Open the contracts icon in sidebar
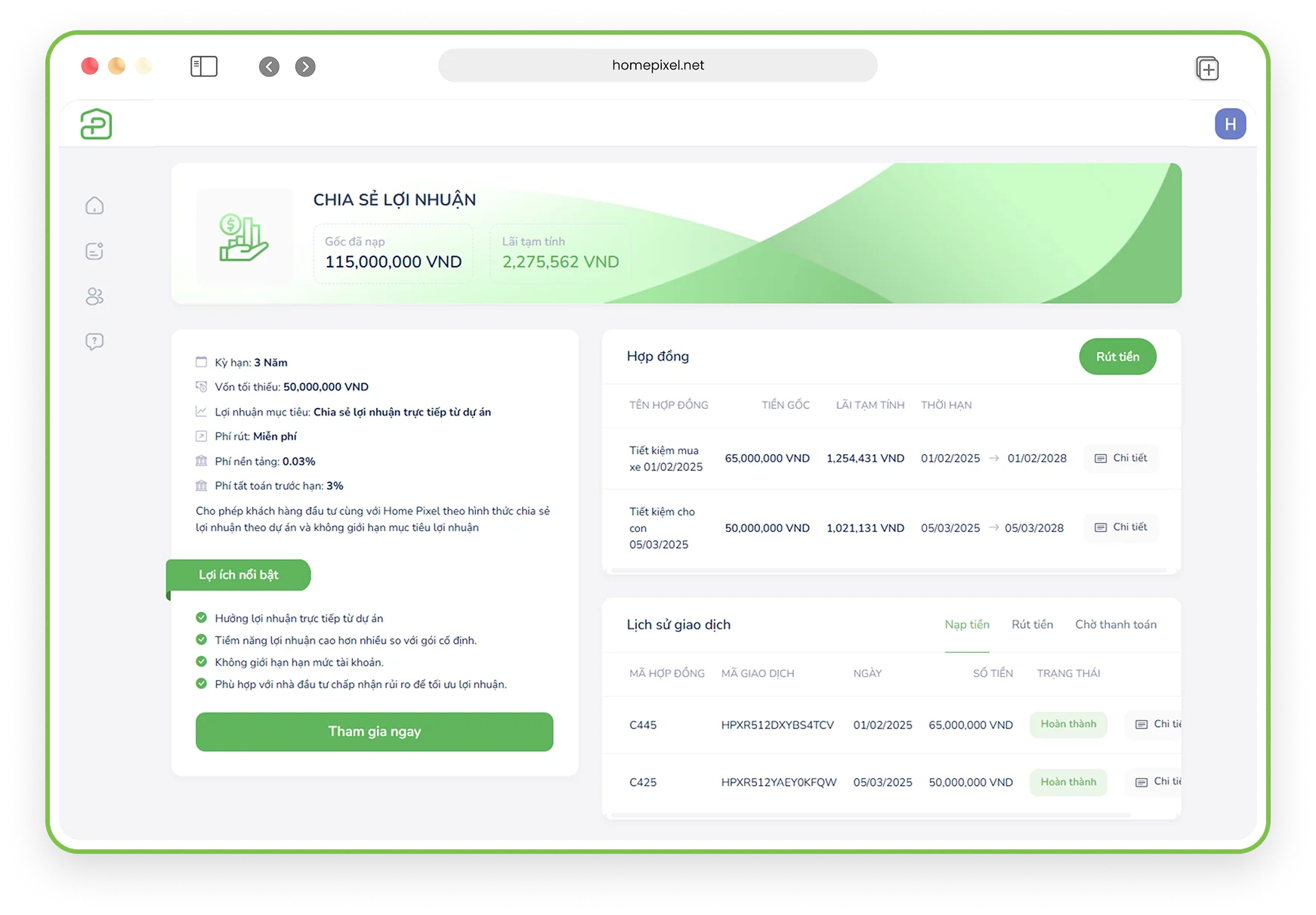Viewport: 1316px width, 915px height. tap(94, 251)
